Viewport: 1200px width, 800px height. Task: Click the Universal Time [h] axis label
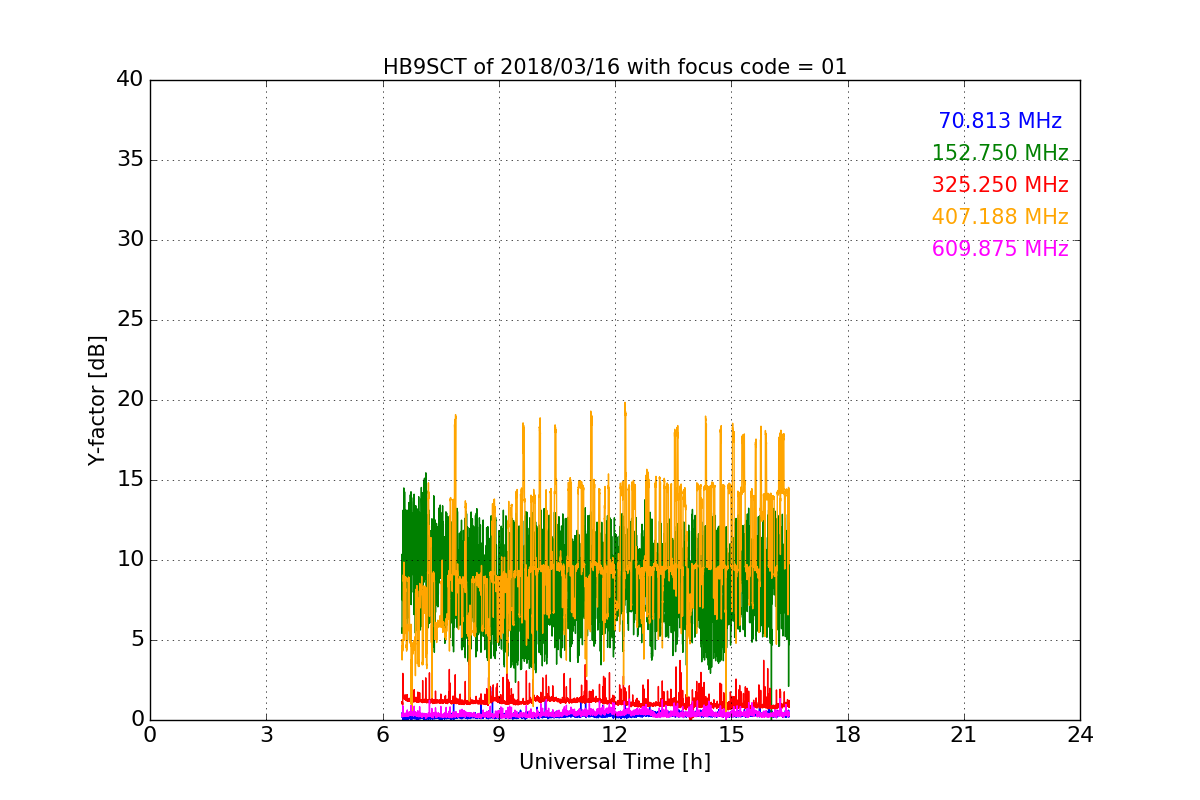point(615,762)
